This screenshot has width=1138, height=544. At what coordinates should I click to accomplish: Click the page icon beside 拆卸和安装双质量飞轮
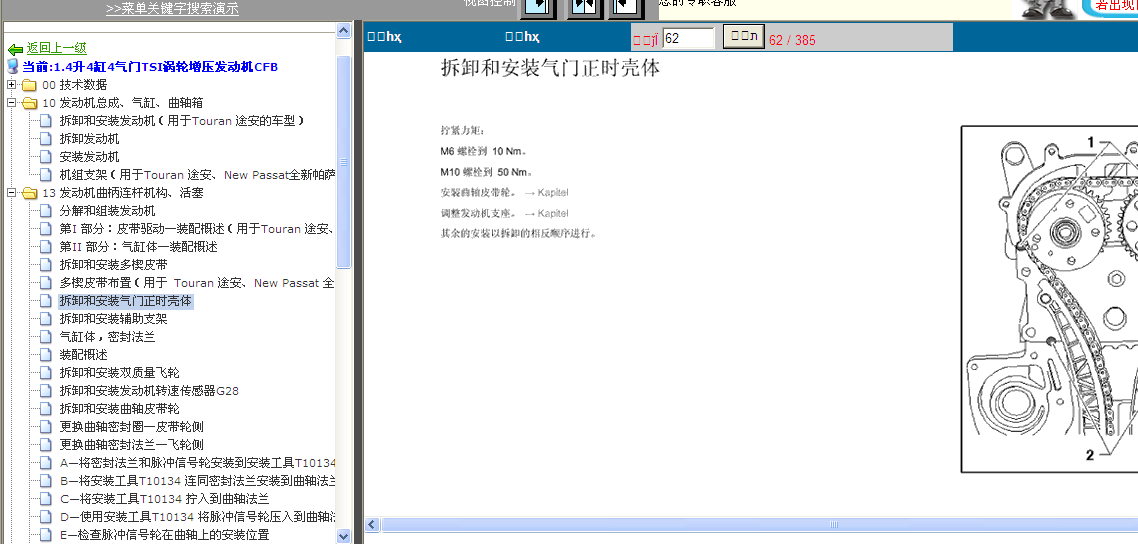pyautogui.click(x=46, y=373)
